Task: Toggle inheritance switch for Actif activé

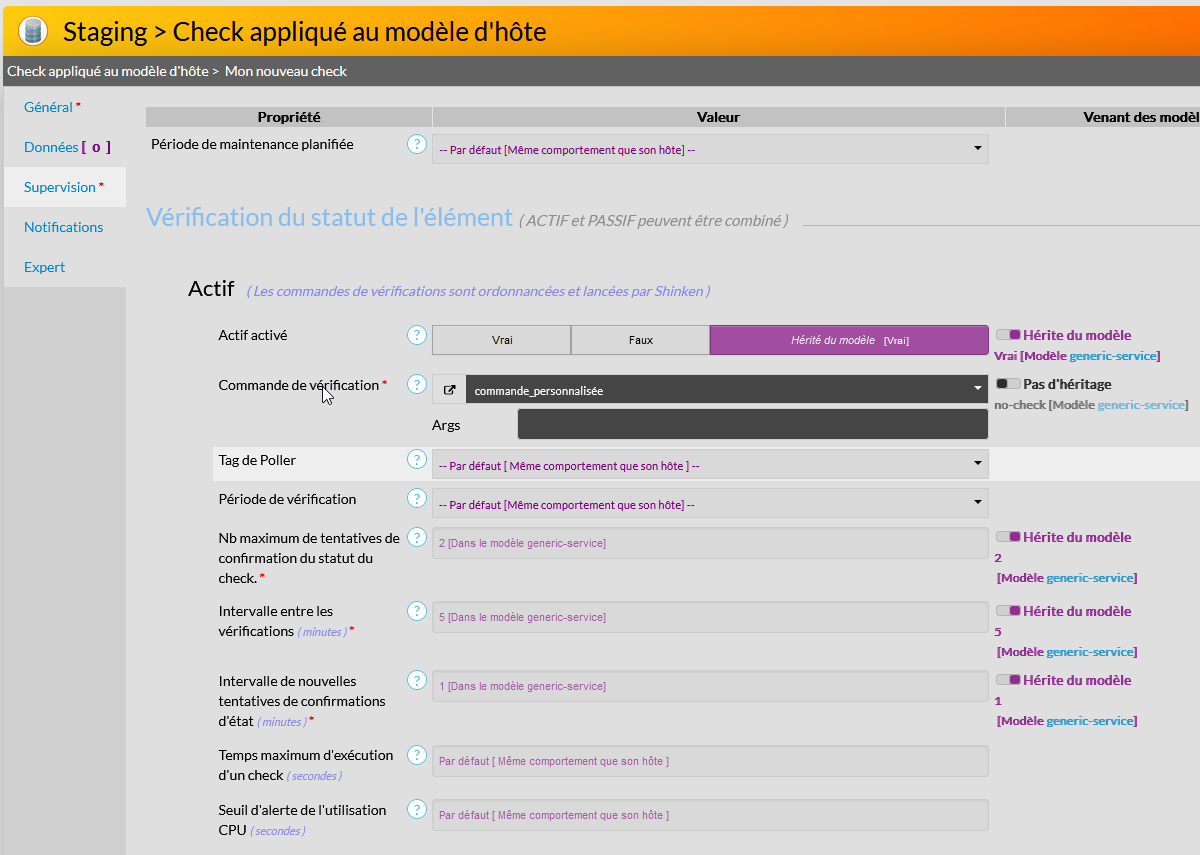Action: (x=1008, y=335)
